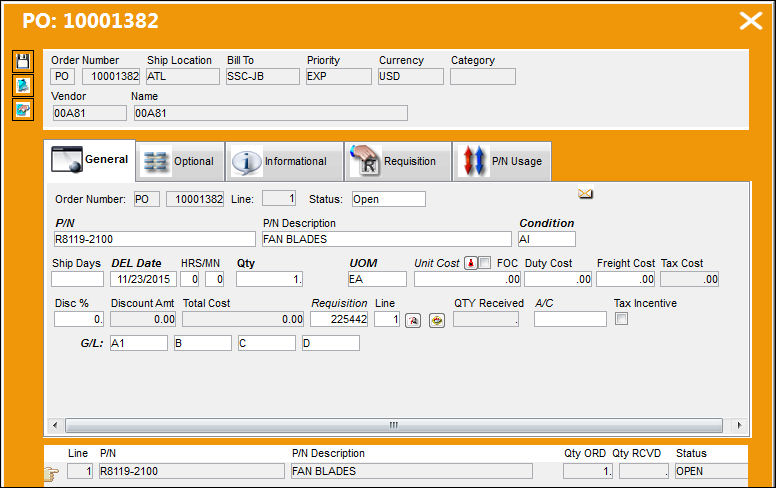
Task: Click the G/L field A1
Action: click(x=139, y=343)
